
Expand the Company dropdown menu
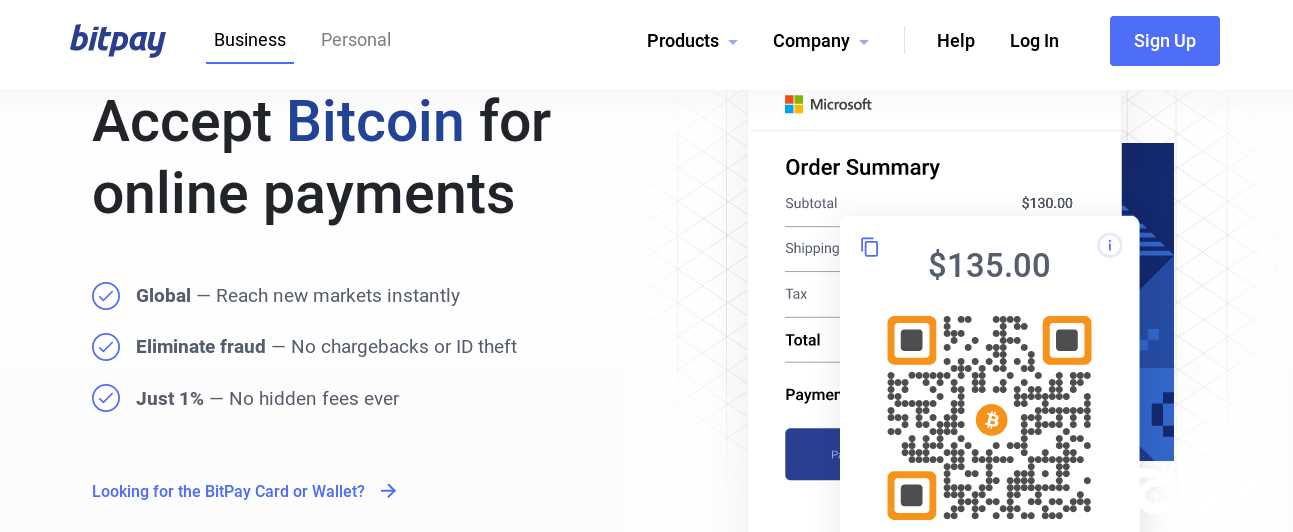coord(821,41)
